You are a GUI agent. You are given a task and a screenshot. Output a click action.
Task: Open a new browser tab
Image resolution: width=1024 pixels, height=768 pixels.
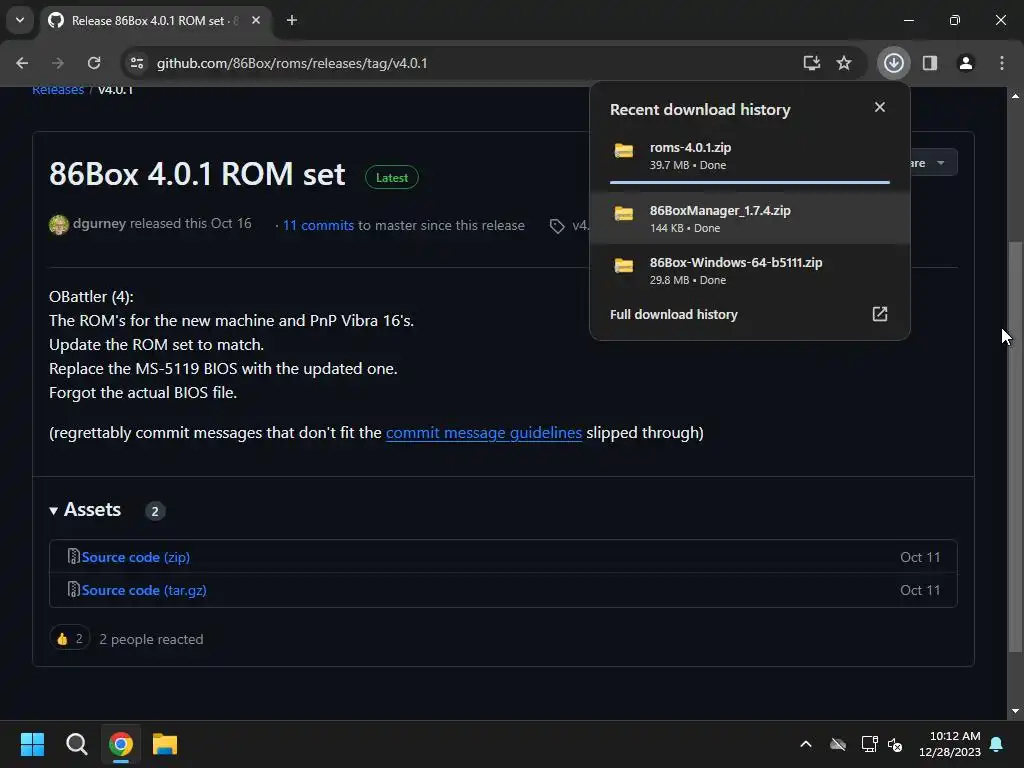point(292,20)
